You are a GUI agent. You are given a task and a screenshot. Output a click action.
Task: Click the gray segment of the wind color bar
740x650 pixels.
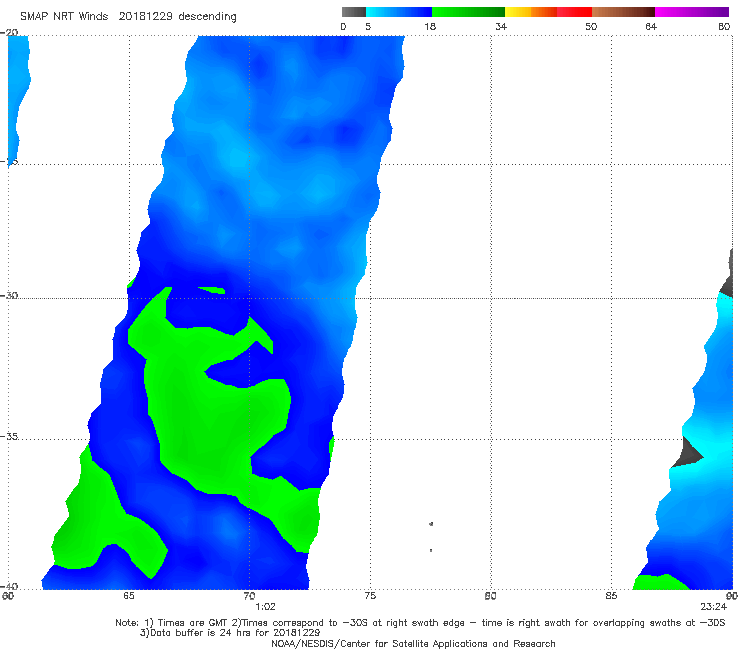tap(354, 12)
